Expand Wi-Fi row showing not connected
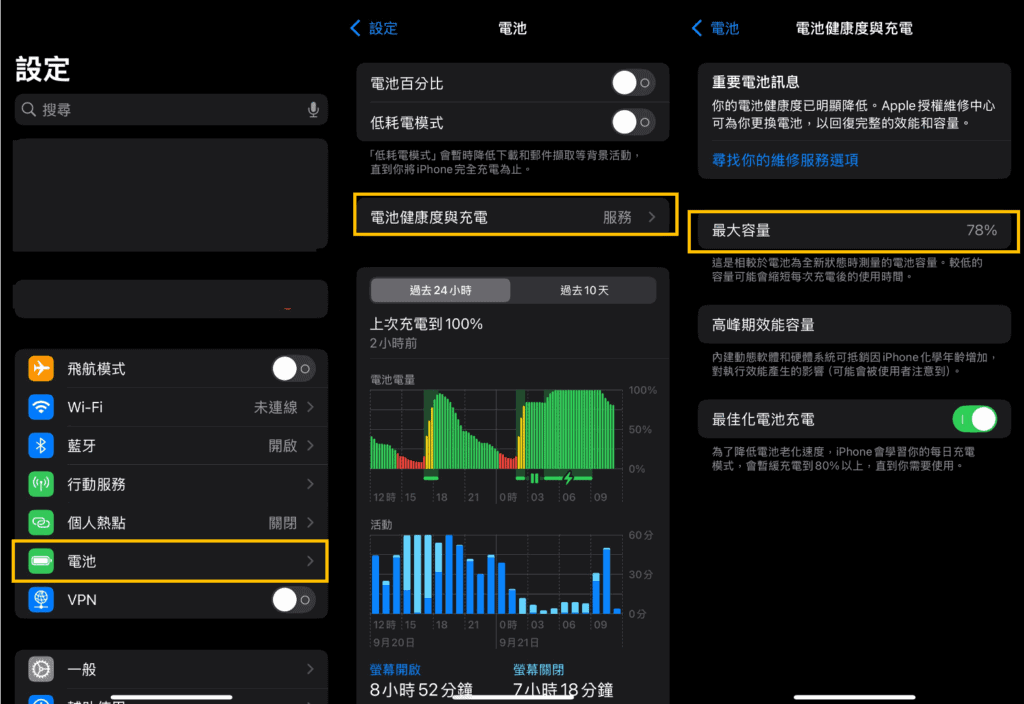This screenshot has width=1024, height=704. coord(310,407)
